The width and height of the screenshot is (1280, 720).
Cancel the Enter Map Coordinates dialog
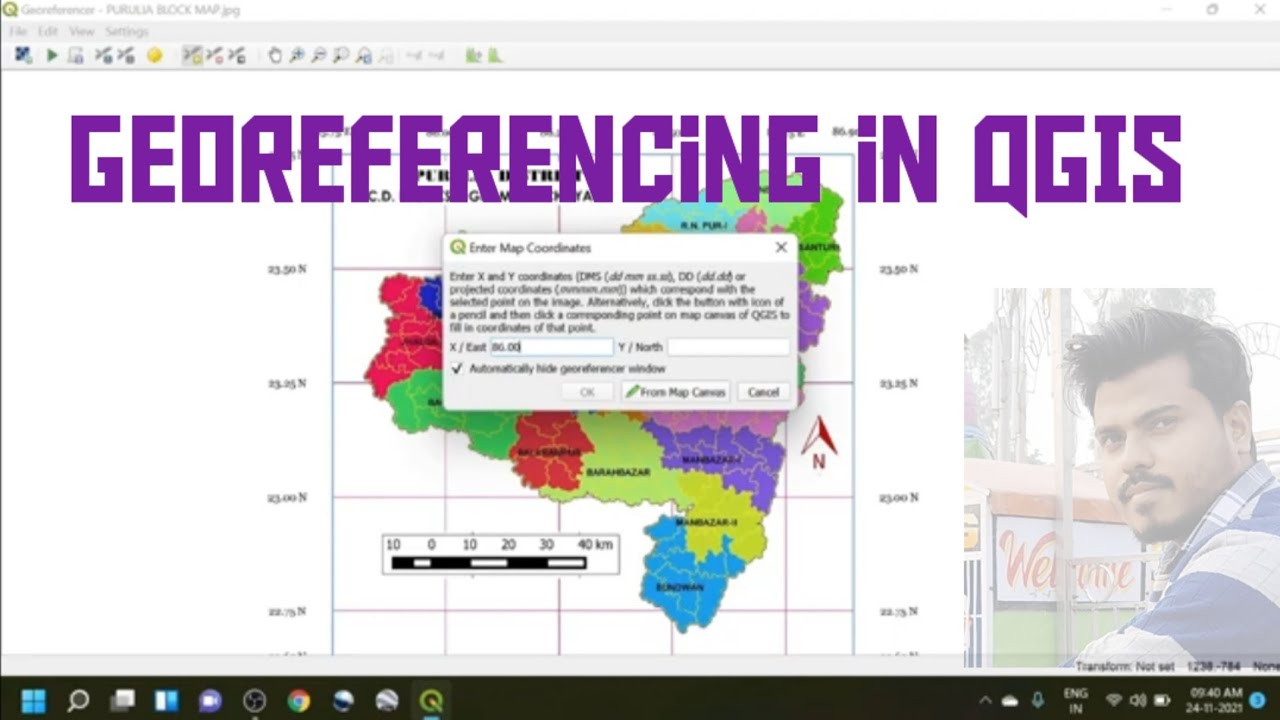pyautogui.click(x=763, y=392)
